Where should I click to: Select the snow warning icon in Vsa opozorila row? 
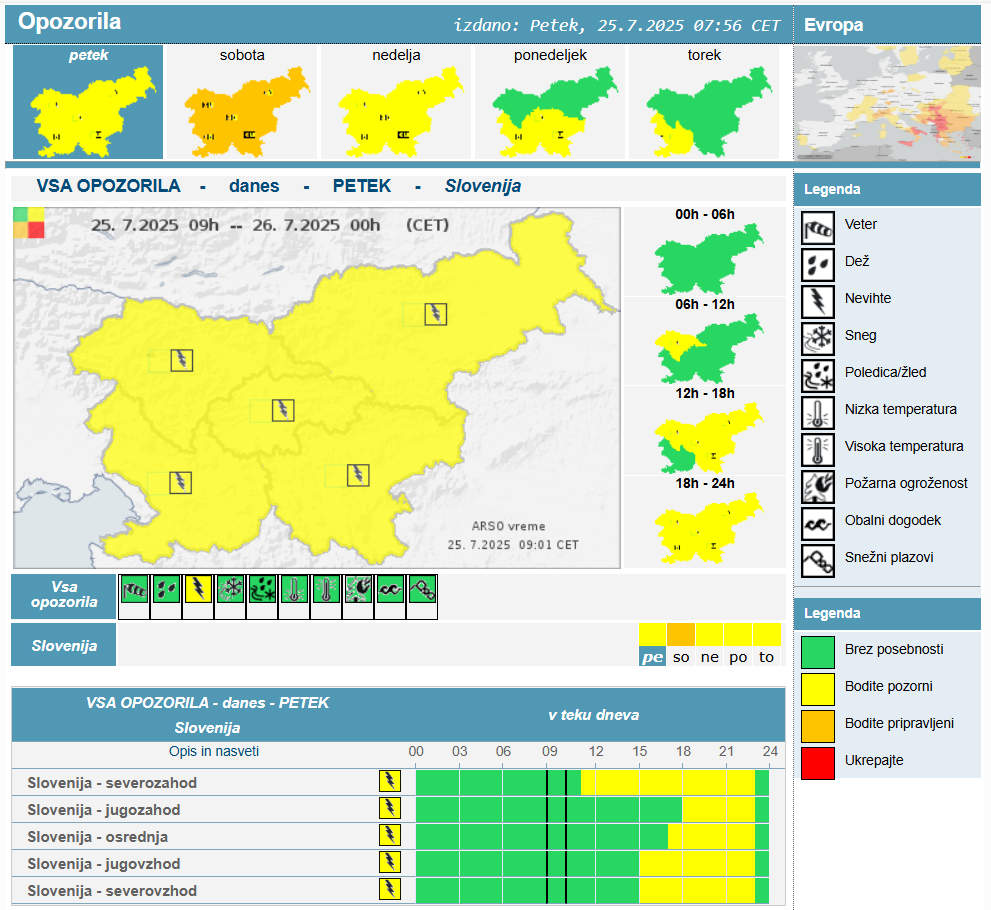[x=231, y=589]
